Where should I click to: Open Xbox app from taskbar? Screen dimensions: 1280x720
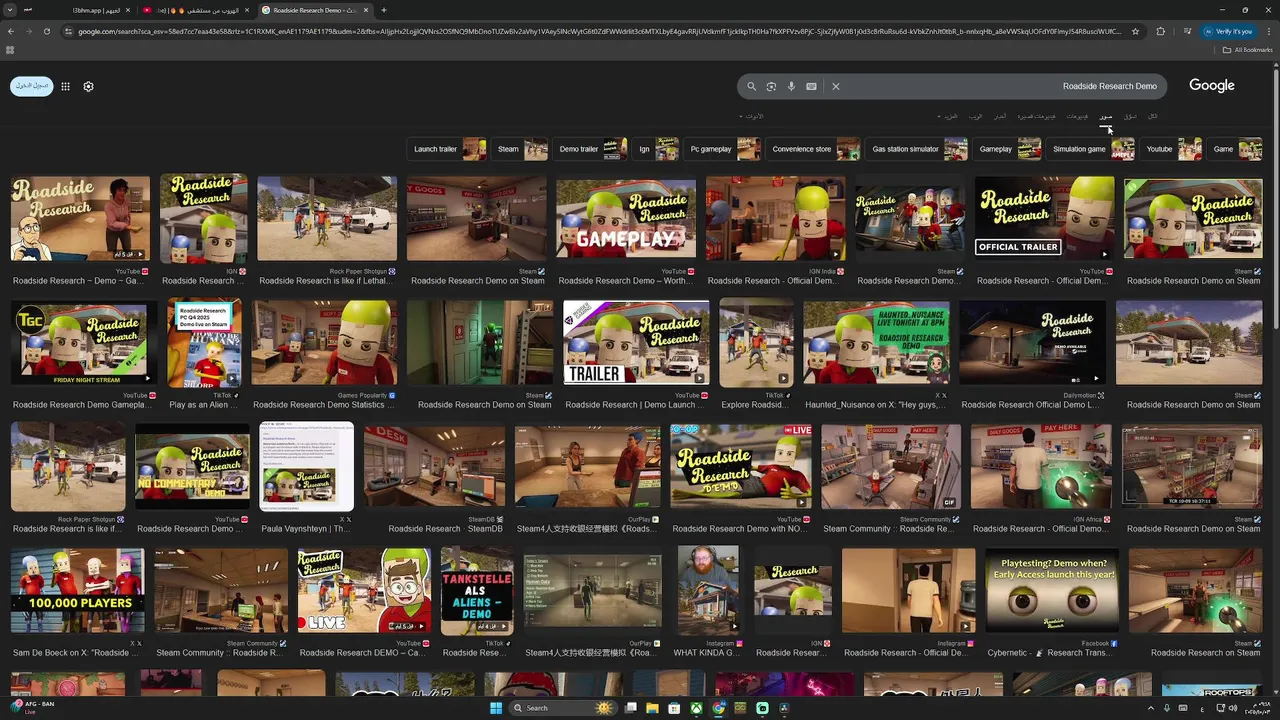tap(696, 708)
